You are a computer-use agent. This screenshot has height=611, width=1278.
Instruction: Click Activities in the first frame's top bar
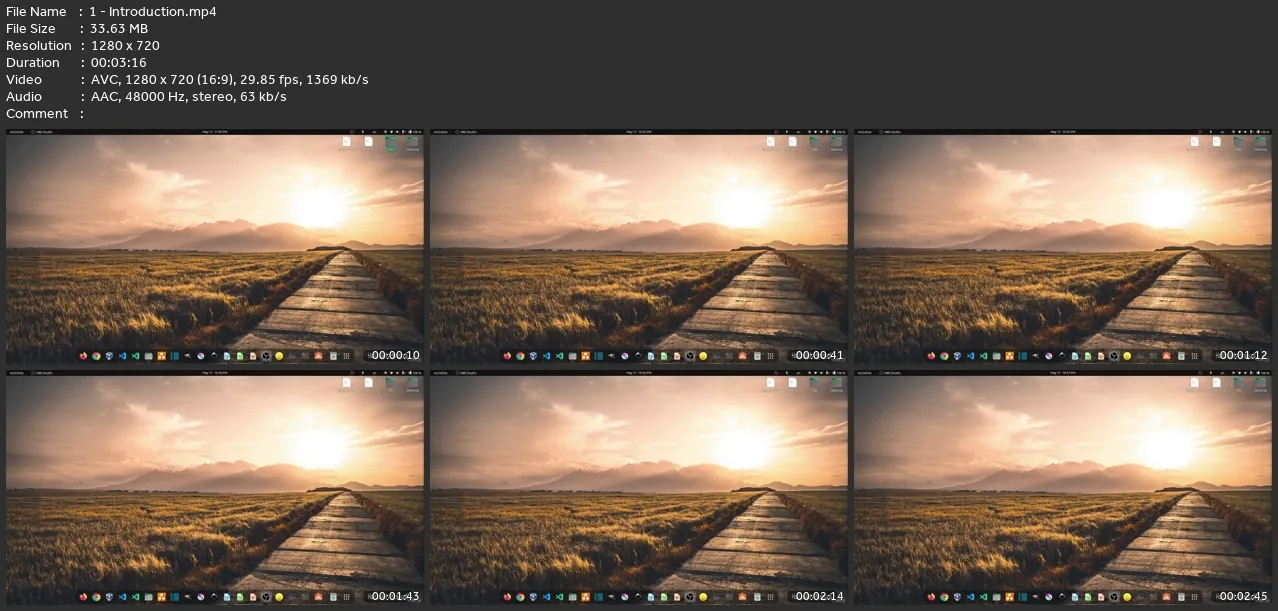click(x=15, y=132)
